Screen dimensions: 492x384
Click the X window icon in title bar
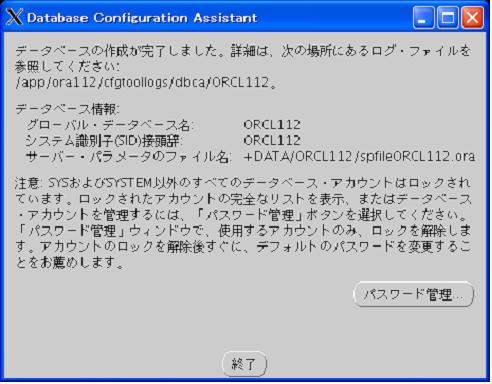[14, 17]
